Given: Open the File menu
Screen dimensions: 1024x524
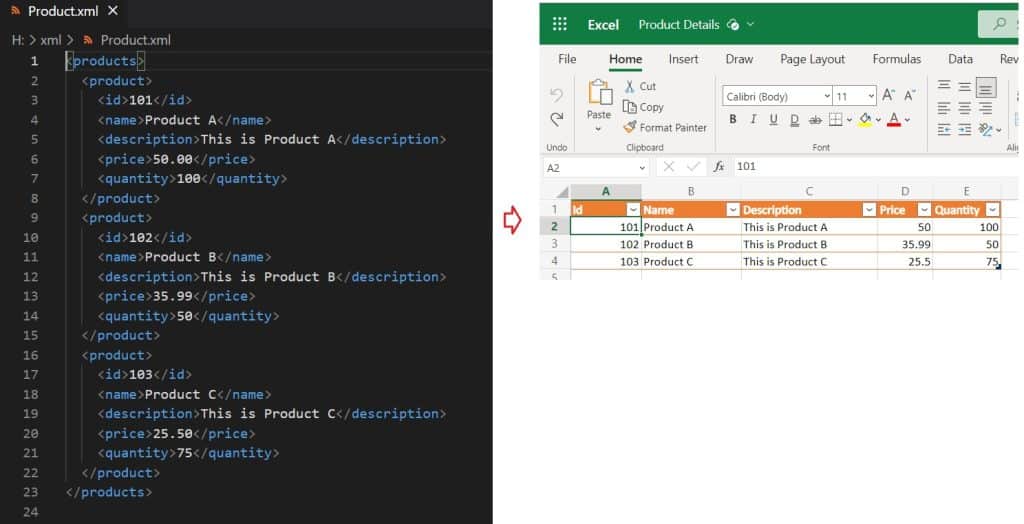Looking at the screenshot, I should click(x=567, y=59).
